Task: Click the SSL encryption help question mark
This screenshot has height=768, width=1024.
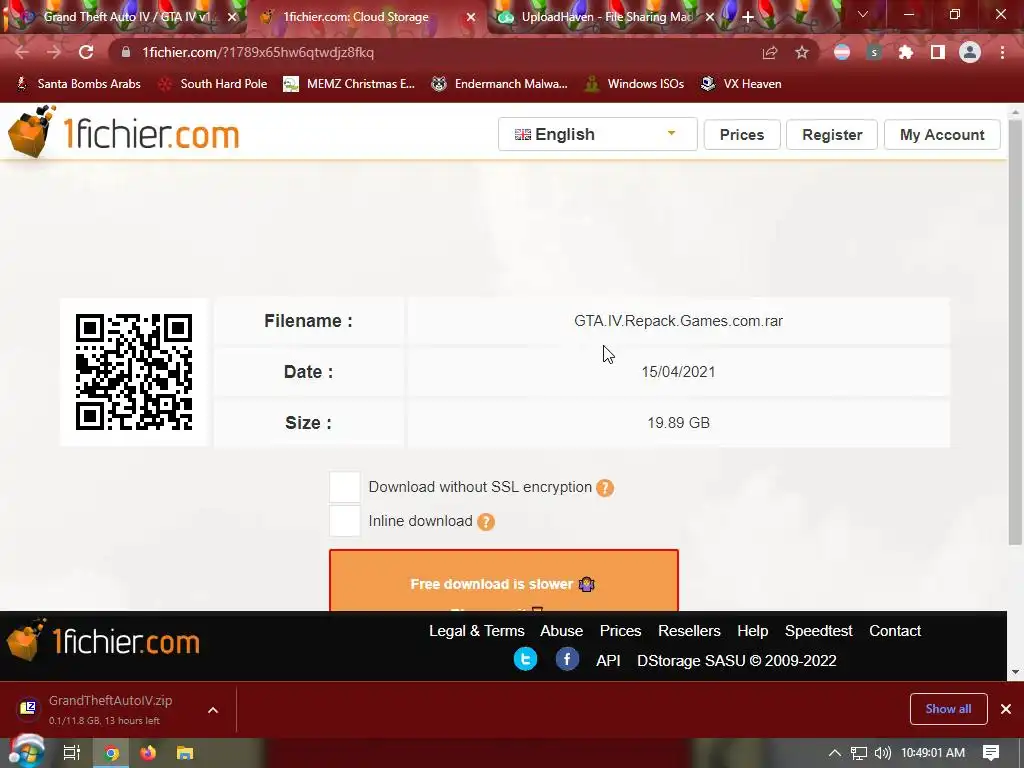Action: coord(605,488)
